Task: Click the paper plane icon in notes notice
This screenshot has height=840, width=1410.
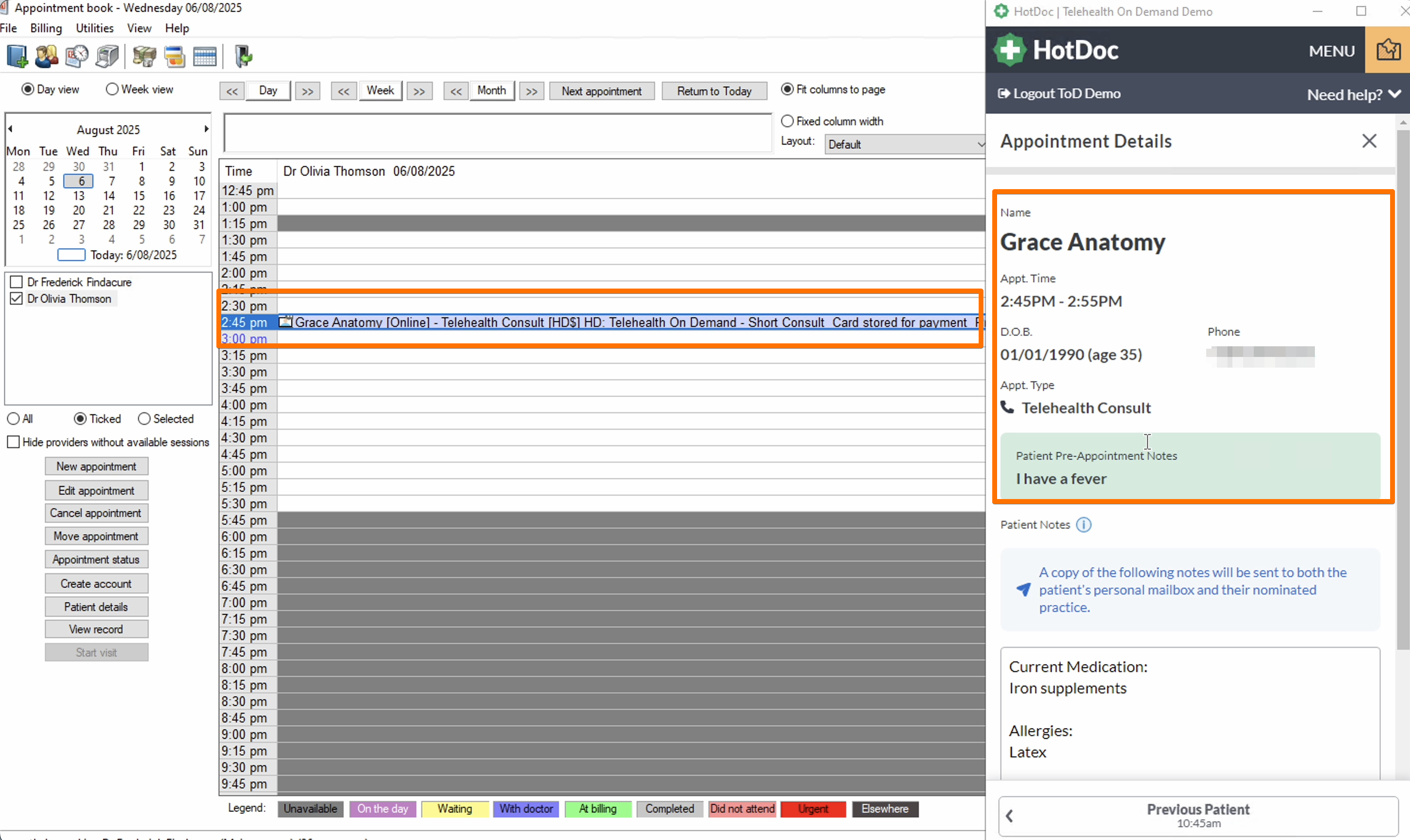Action: [1023, 589]
